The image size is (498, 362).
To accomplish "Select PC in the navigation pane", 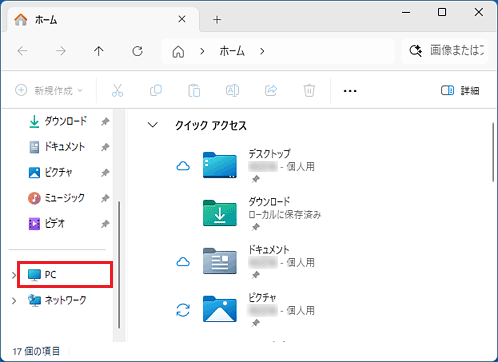I will [x=65, y=275].
